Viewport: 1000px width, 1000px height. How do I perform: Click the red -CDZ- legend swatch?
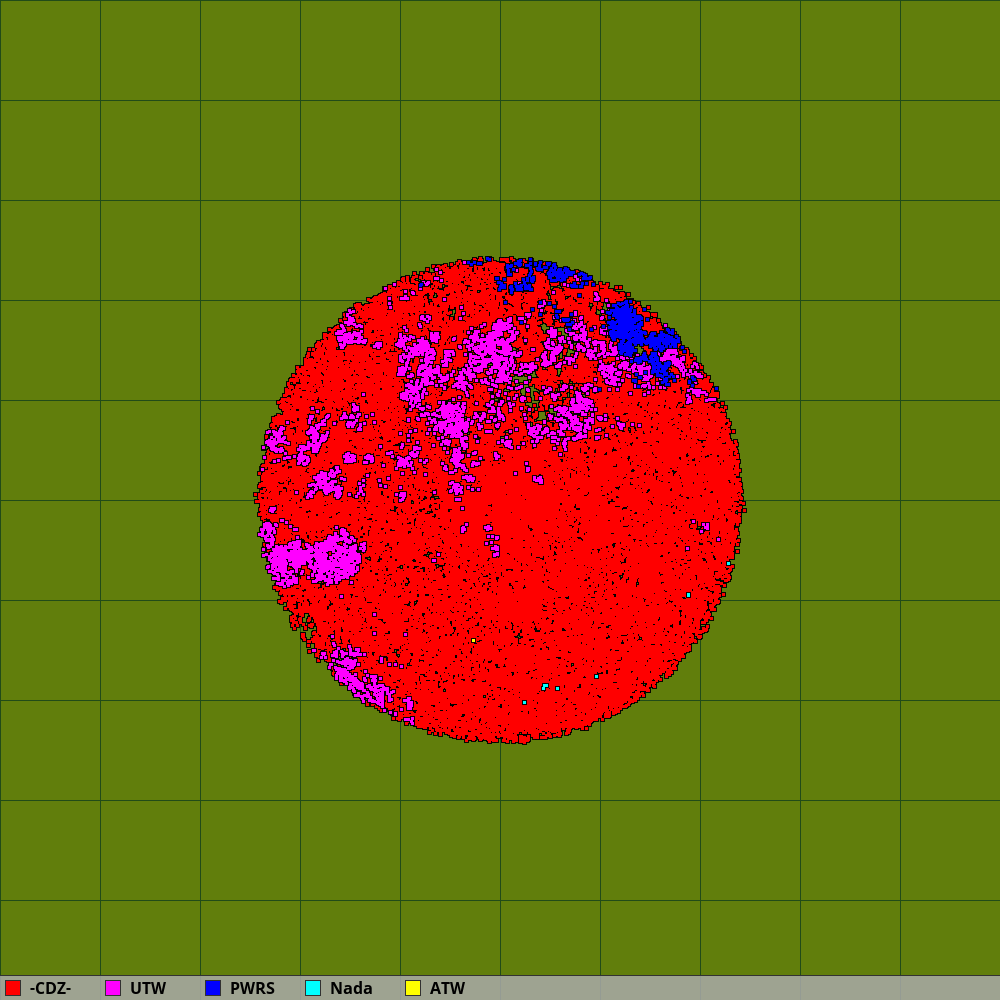click(13, 988)
